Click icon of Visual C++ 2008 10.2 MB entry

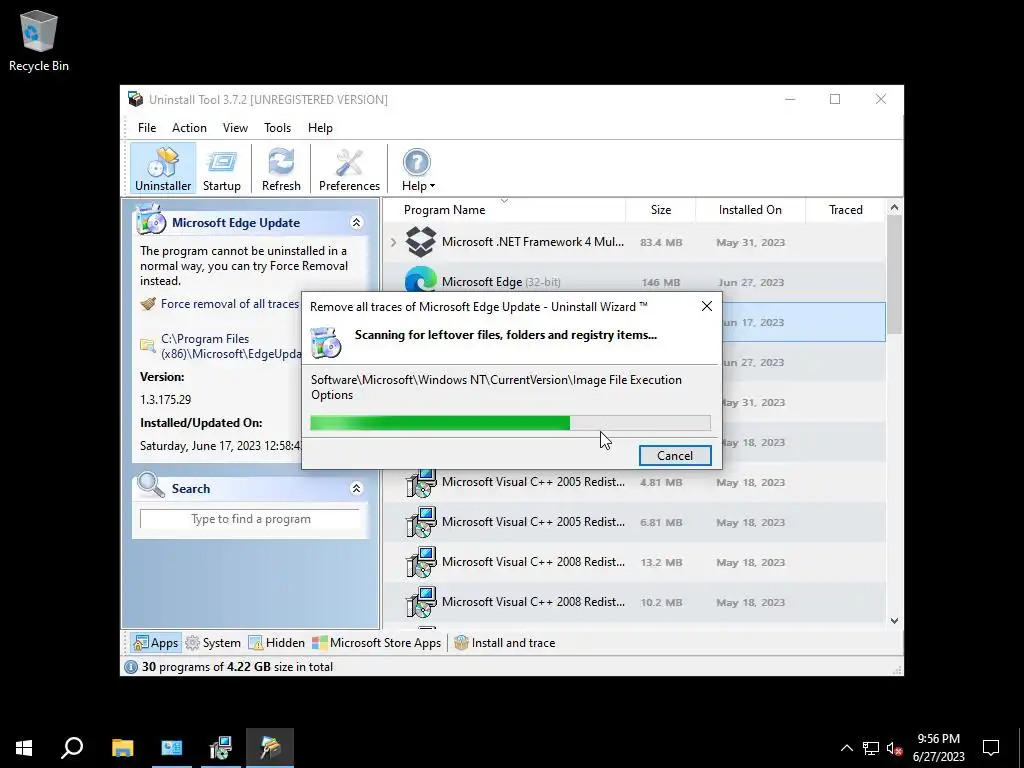421,602
